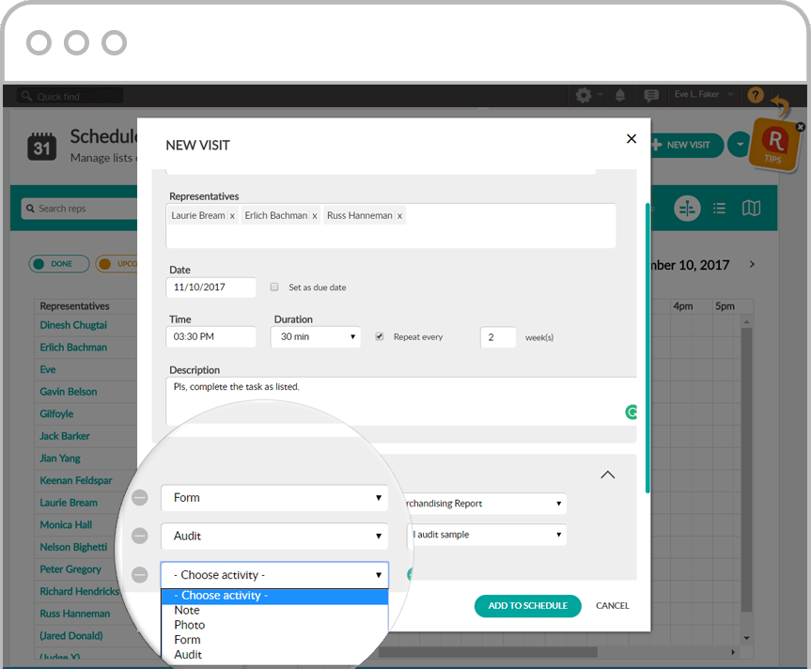Click Keenan Feldspar in representatives list
This screenshot has width=811, height=669.
[76, 481]
